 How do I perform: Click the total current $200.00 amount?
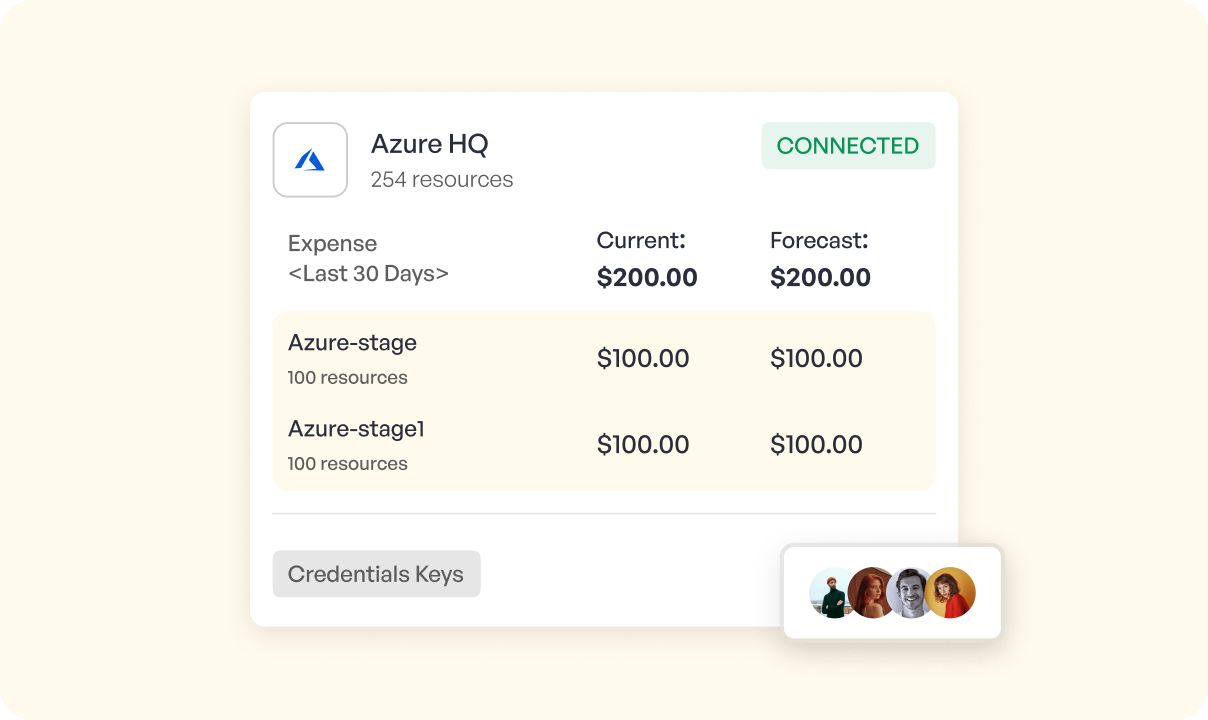pyautogui.click(x=647, y=277)
